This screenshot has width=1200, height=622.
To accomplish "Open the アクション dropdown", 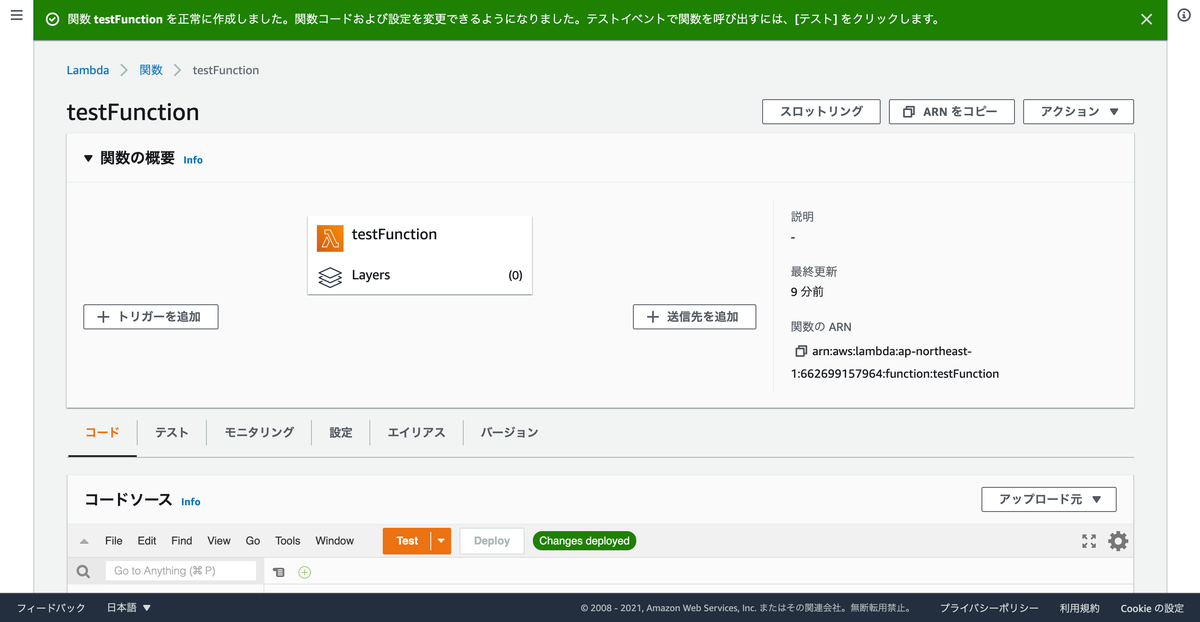I will (x=1078, y=111).
